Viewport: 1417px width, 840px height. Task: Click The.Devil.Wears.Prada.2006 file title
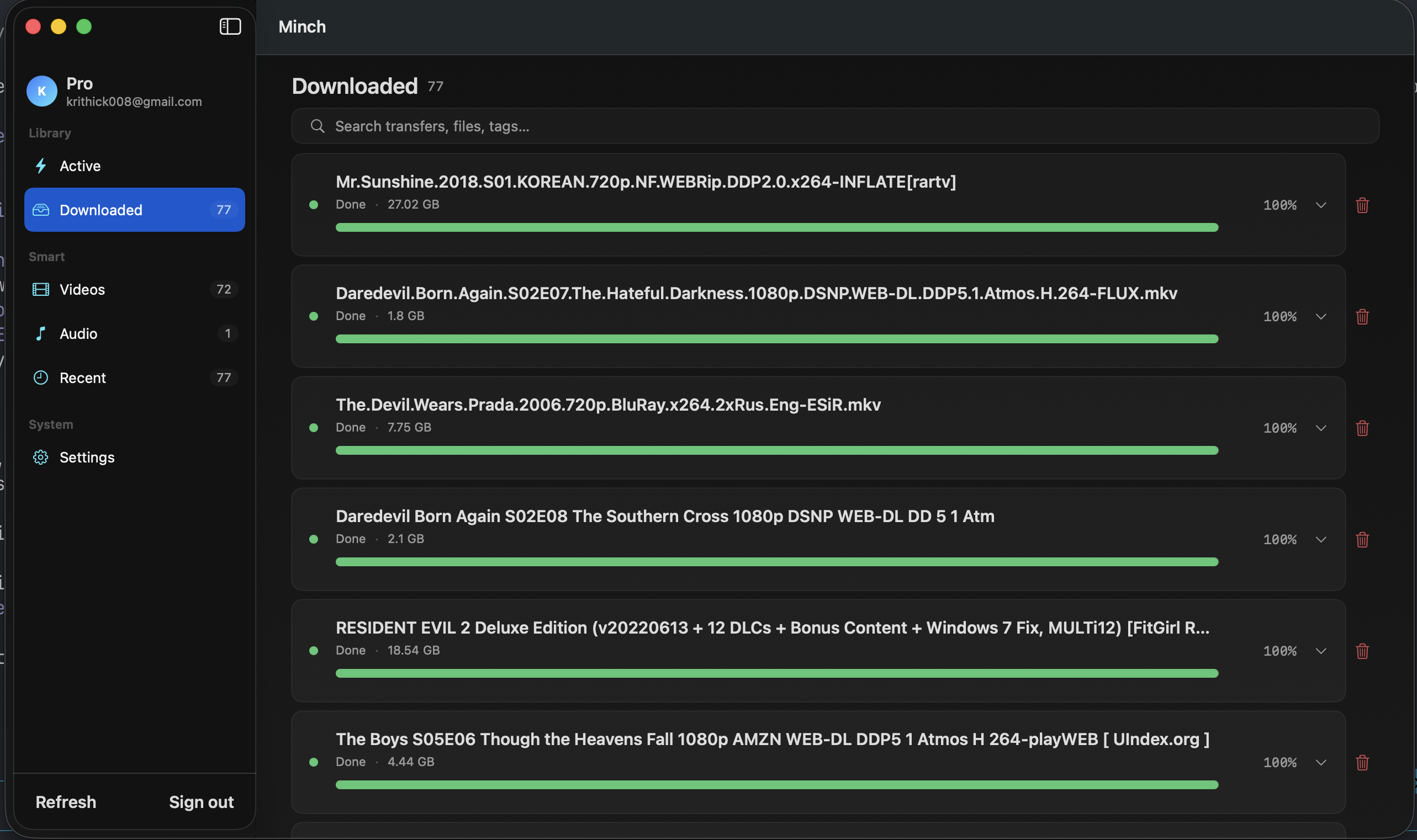coord(608,405)
